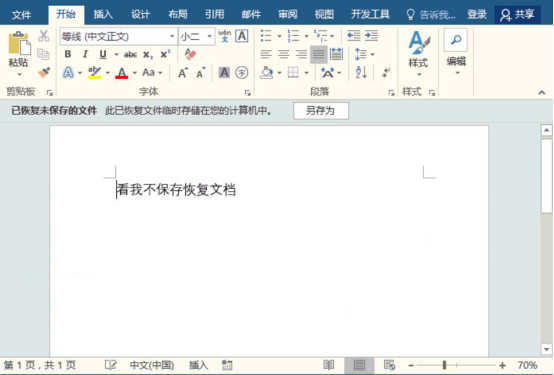Image resolution: width=554 pixels, height=375 pixels.
Task: Center align the text
Action: (283, 54)
